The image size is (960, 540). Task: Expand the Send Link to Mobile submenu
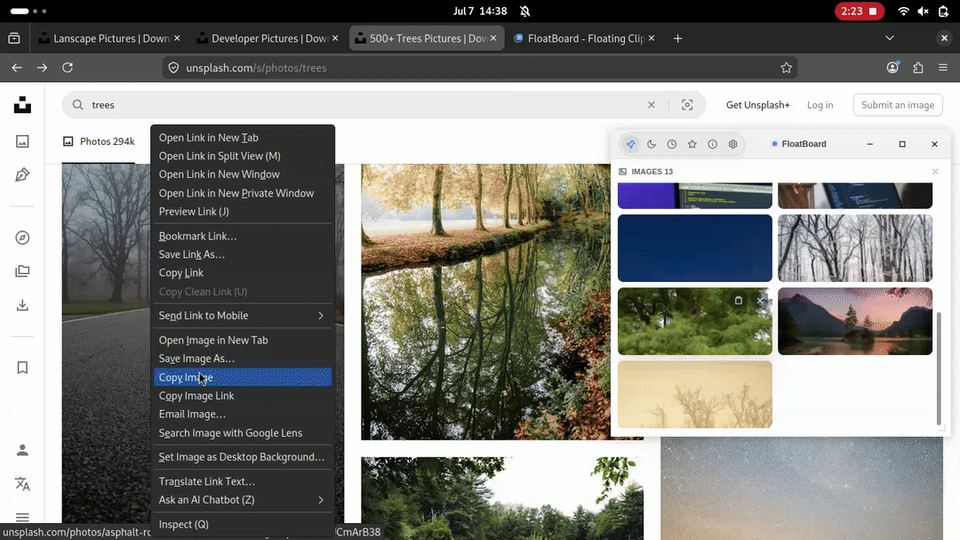tap(242, 315)
